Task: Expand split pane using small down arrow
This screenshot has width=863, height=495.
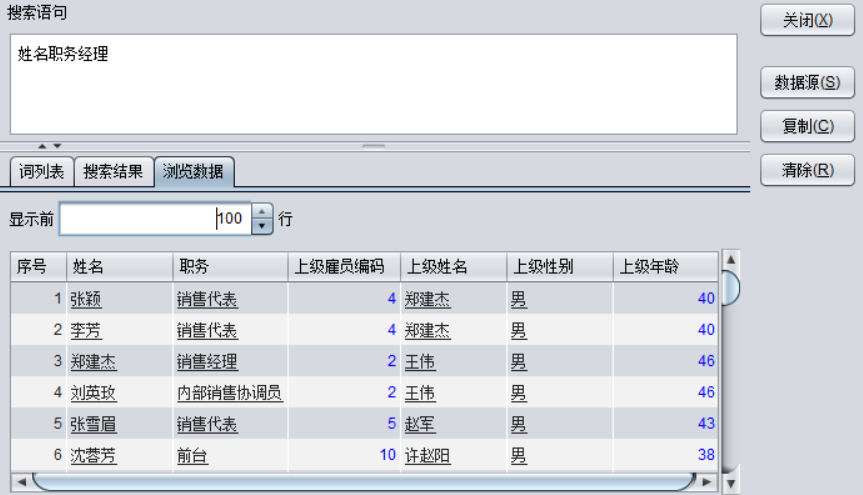Action: click(57, 146)
